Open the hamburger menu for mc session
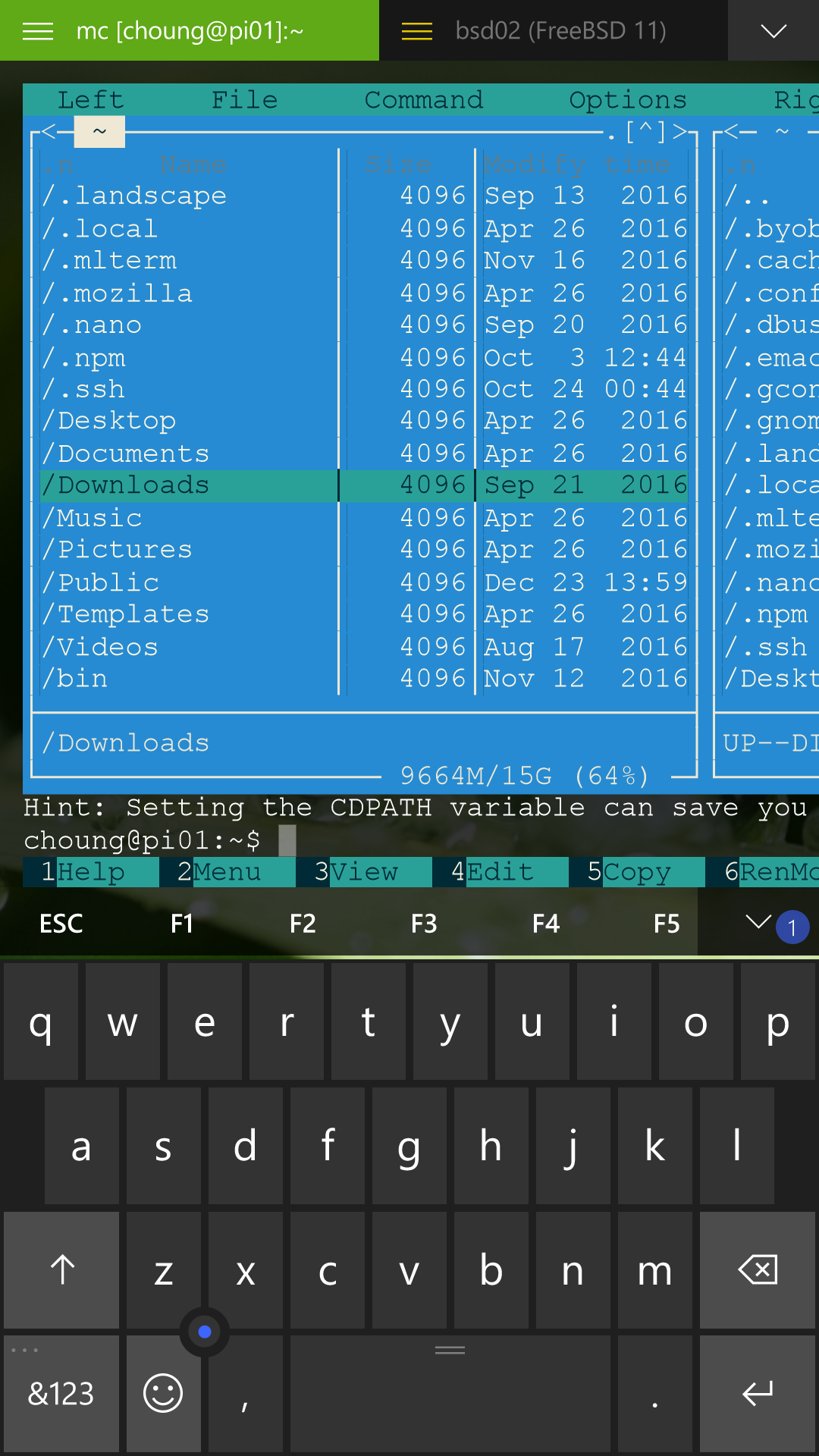 coord(38,31)
